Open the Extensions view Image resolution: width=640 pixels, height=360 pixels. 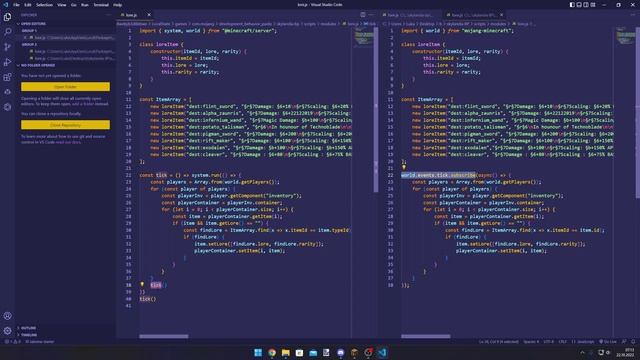tap(7, 77)
